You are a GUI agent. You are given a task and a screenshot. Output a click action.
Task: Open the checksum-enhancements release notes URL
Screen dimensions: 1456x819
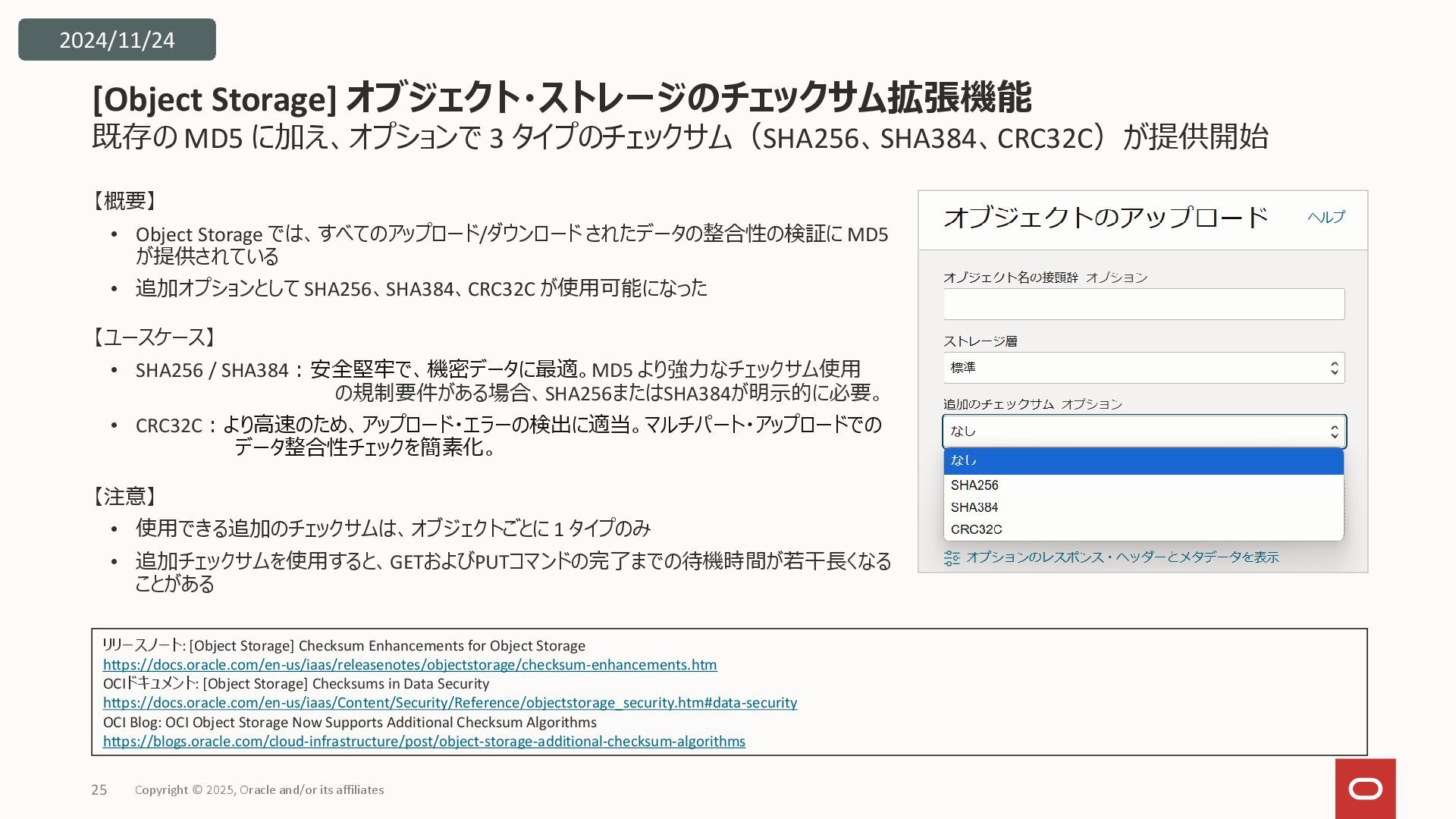point(409,665)
